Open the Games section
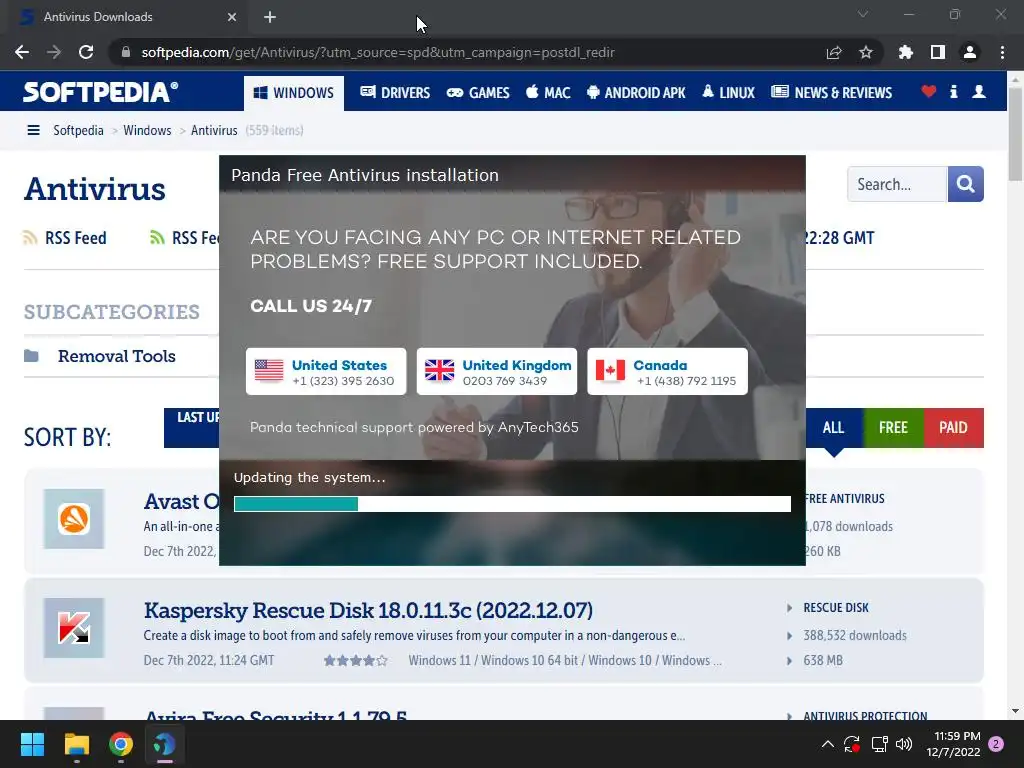Screen dimensions: 1024x768 [x=478, y=93]
